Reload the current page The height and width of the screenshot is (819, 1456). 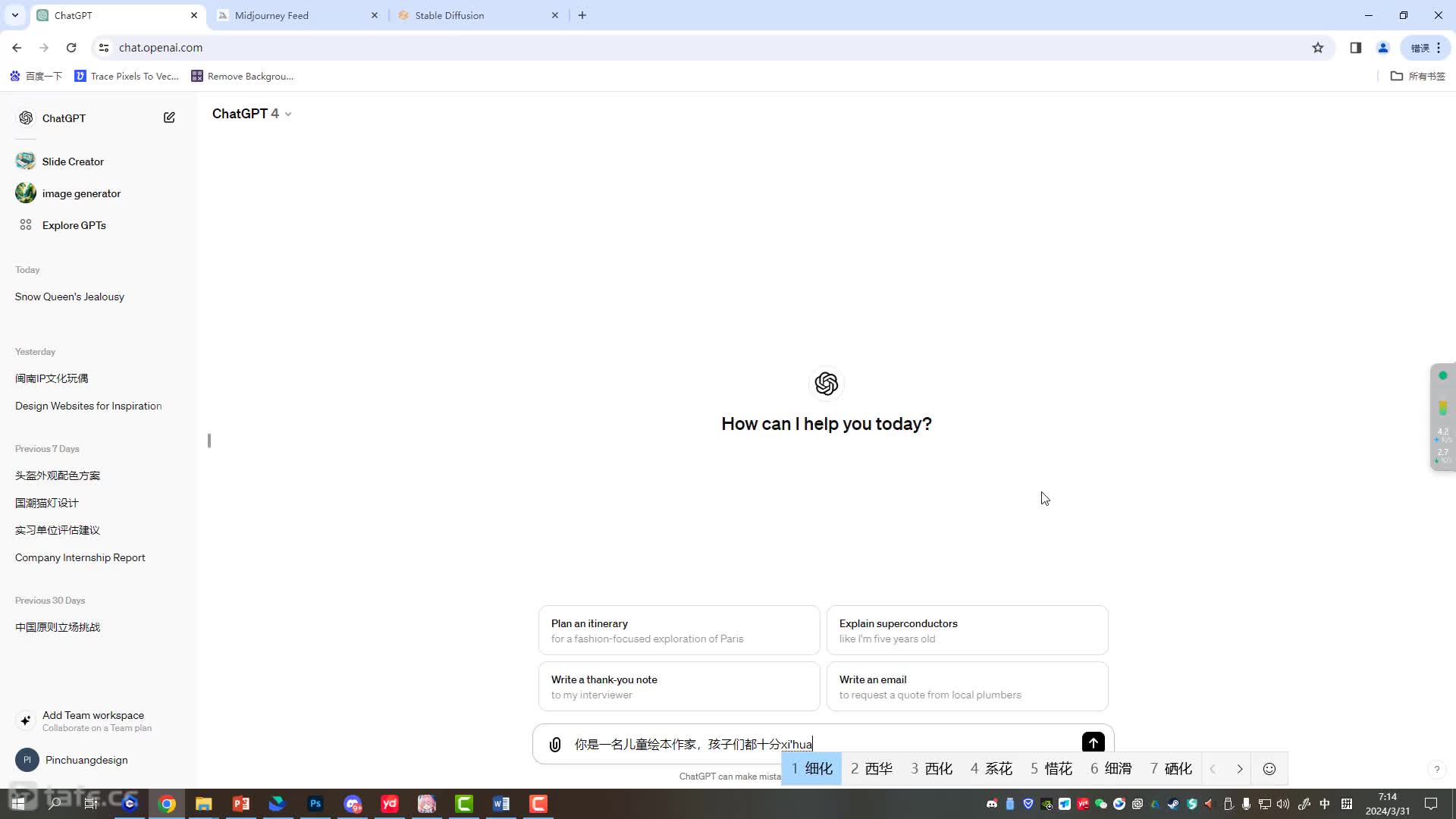[x=71, y=48]
